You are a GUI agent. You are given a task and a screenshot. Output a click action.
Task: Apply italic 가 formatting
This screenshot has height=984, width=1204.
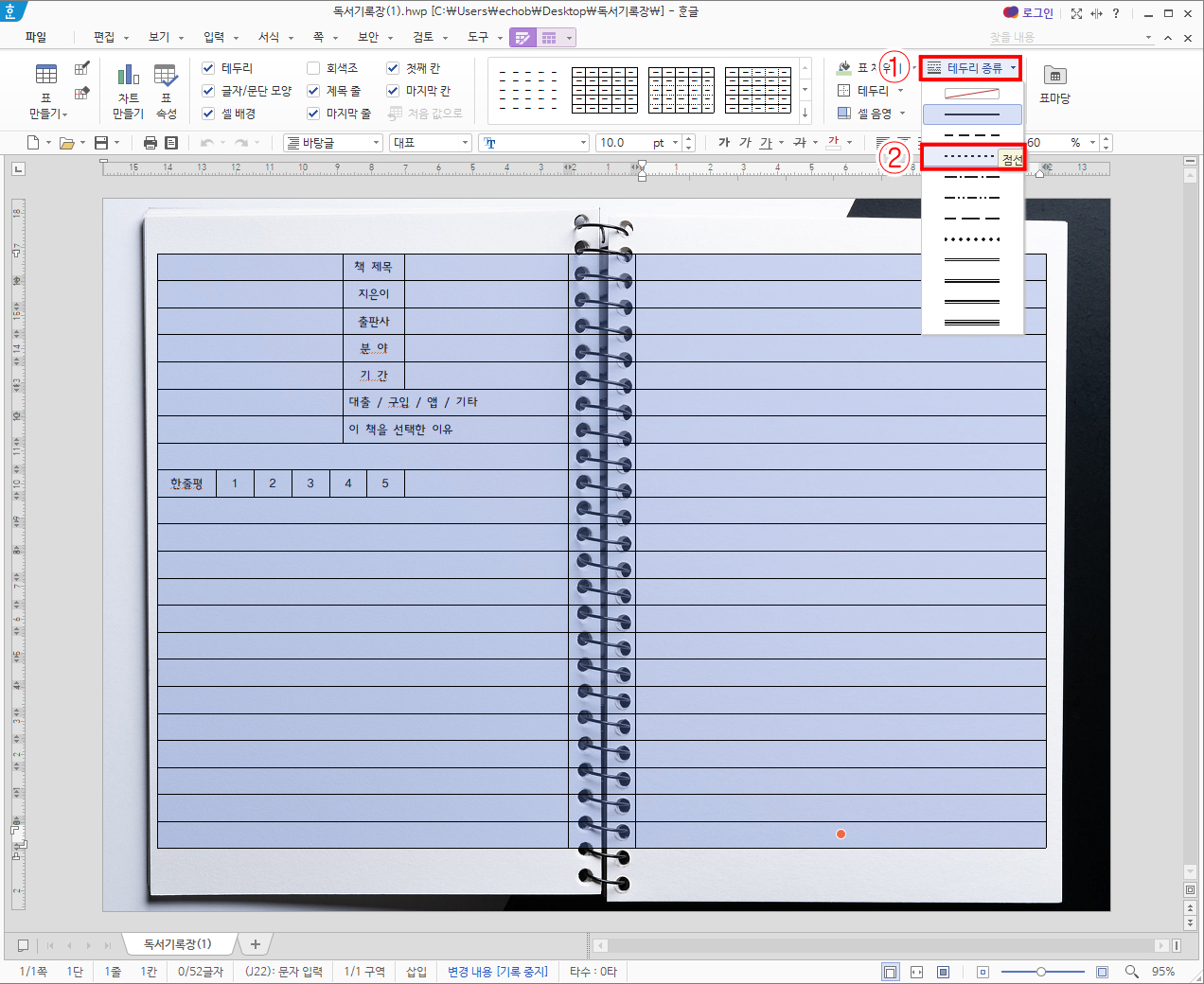(745, 143)
